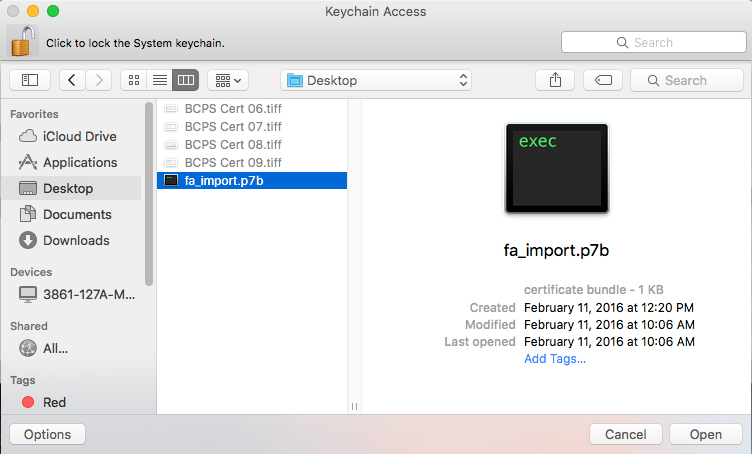Viewport: 752px width, 454px height.
Task: Switch to icon view
Action: pyautogui.click(x=134, y=80)
